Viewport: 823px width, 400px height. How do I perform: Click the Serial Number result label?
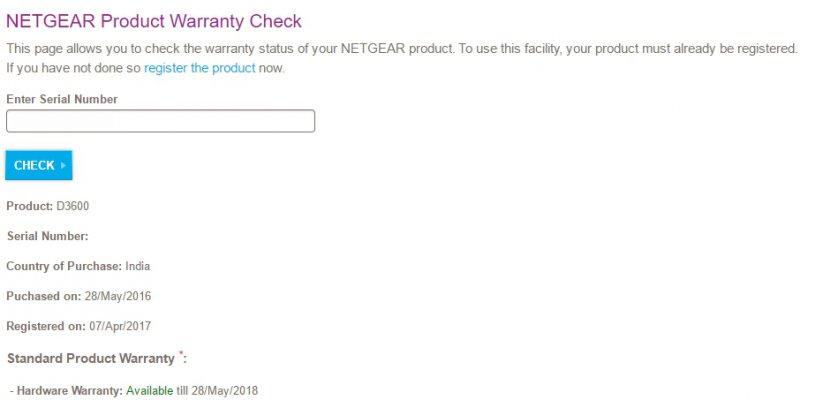48,236
